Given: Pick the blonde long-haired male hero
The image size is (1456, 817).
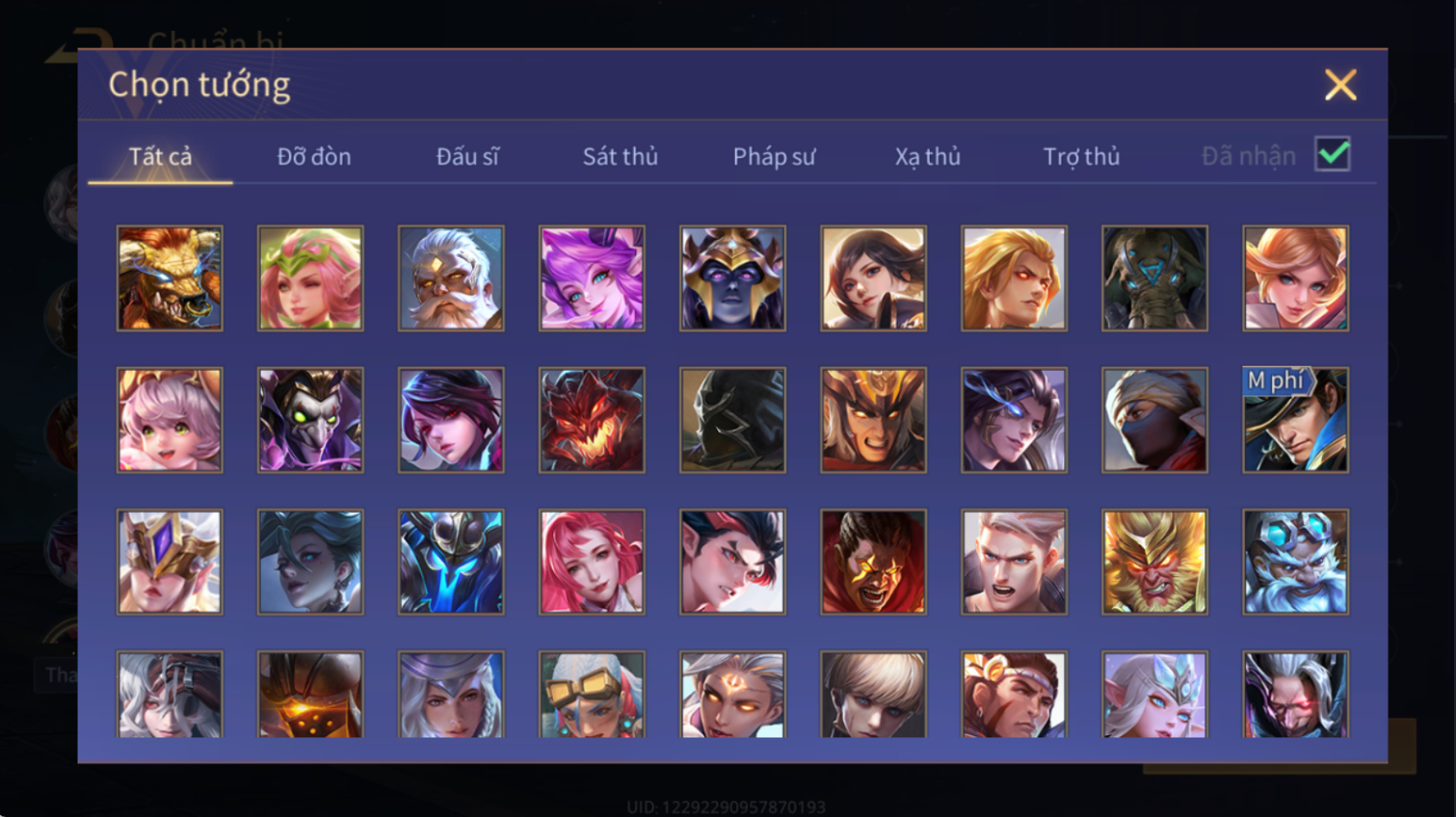Looking at the screenshot, I should (1014, 278).
